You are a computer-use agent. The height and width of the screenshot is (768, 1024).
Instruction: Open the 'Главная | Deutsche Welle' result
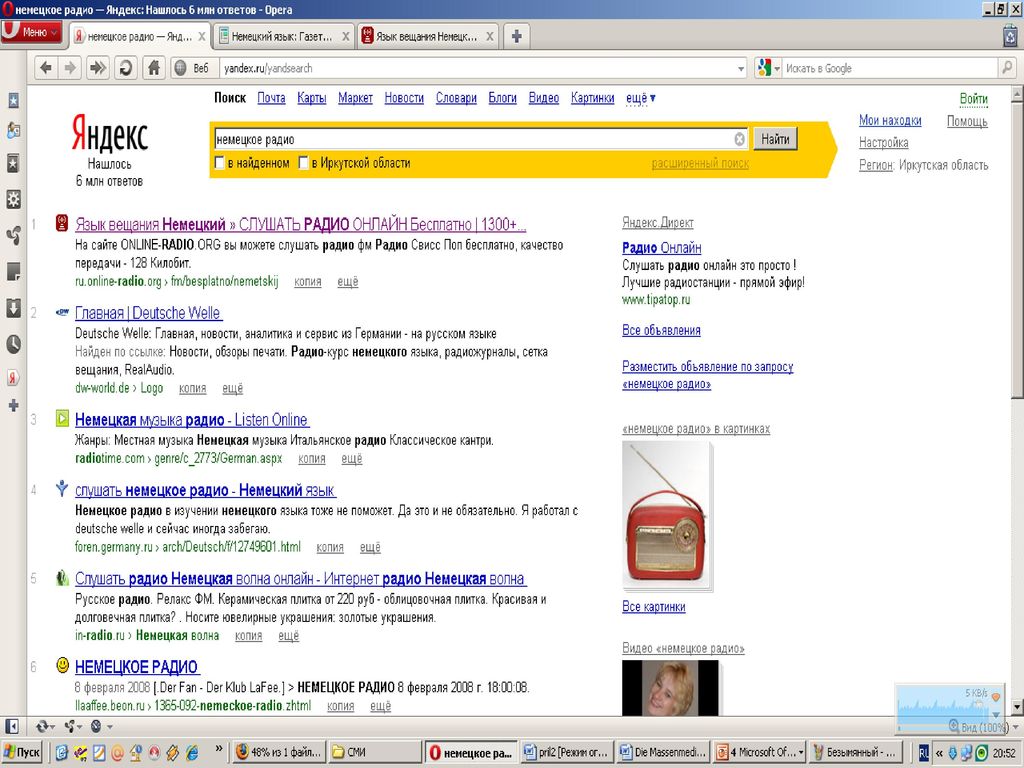coord(148,313)
